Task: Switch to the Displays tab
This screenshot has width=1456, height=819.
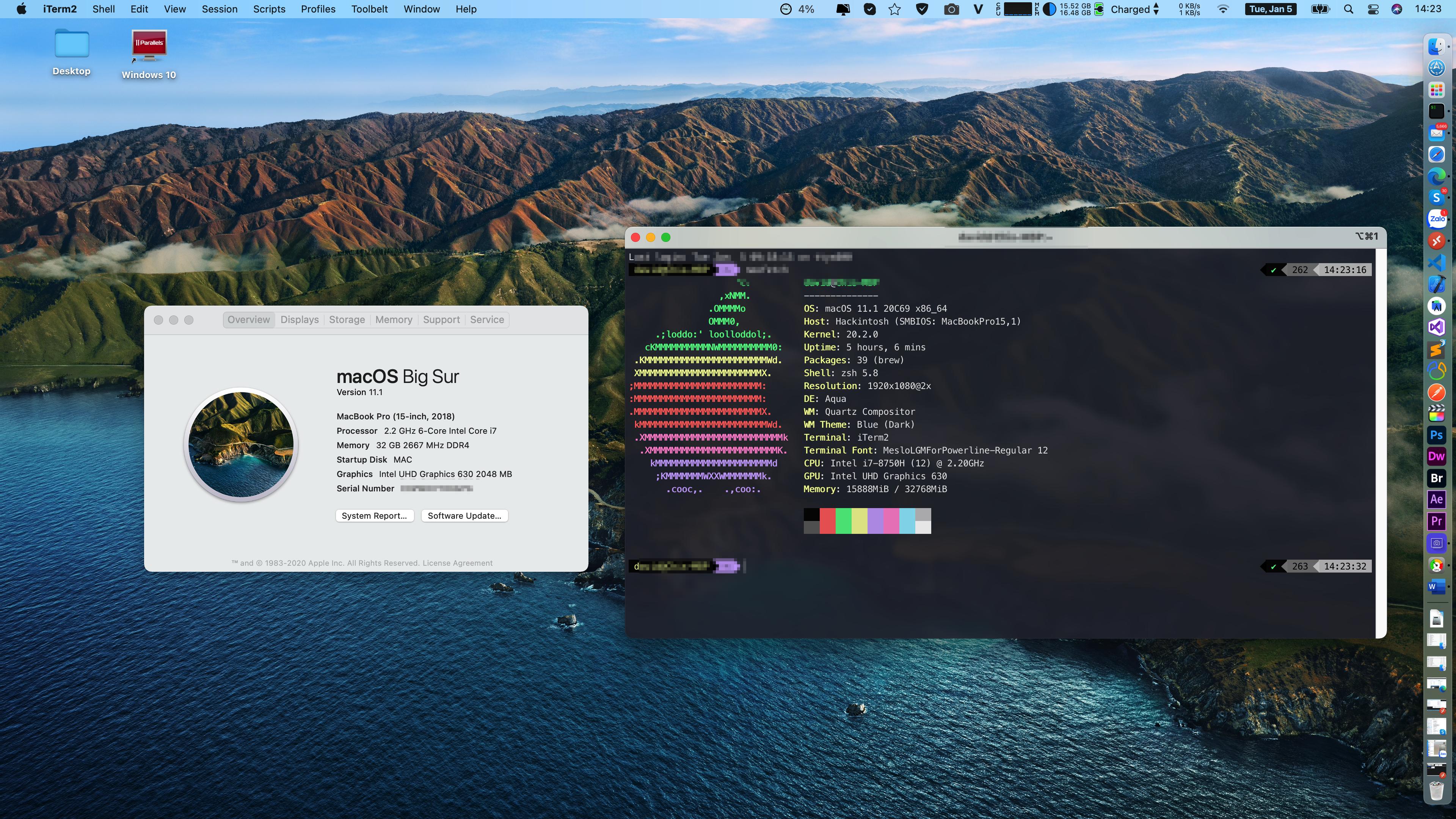Action: click(x=300, y=320)
